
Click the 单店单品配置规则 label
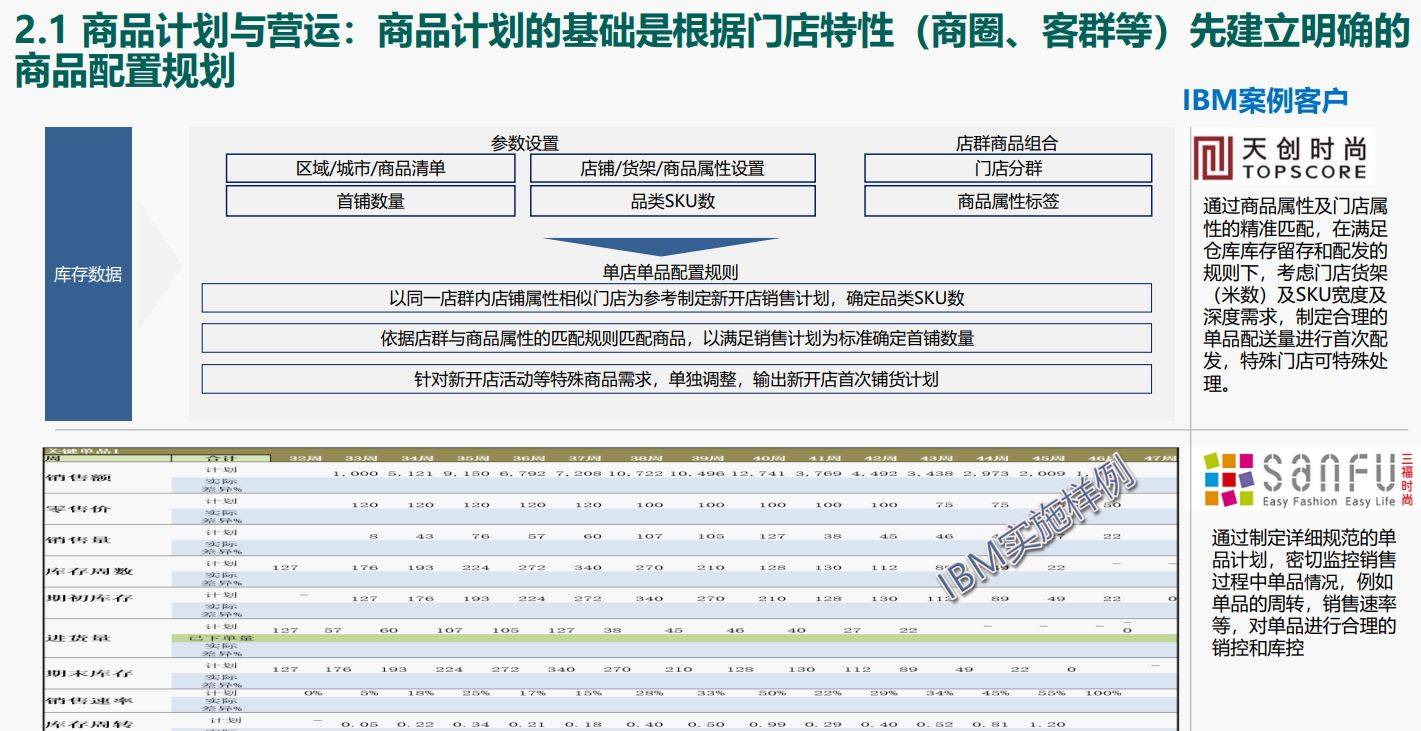[x=670, y=271]
